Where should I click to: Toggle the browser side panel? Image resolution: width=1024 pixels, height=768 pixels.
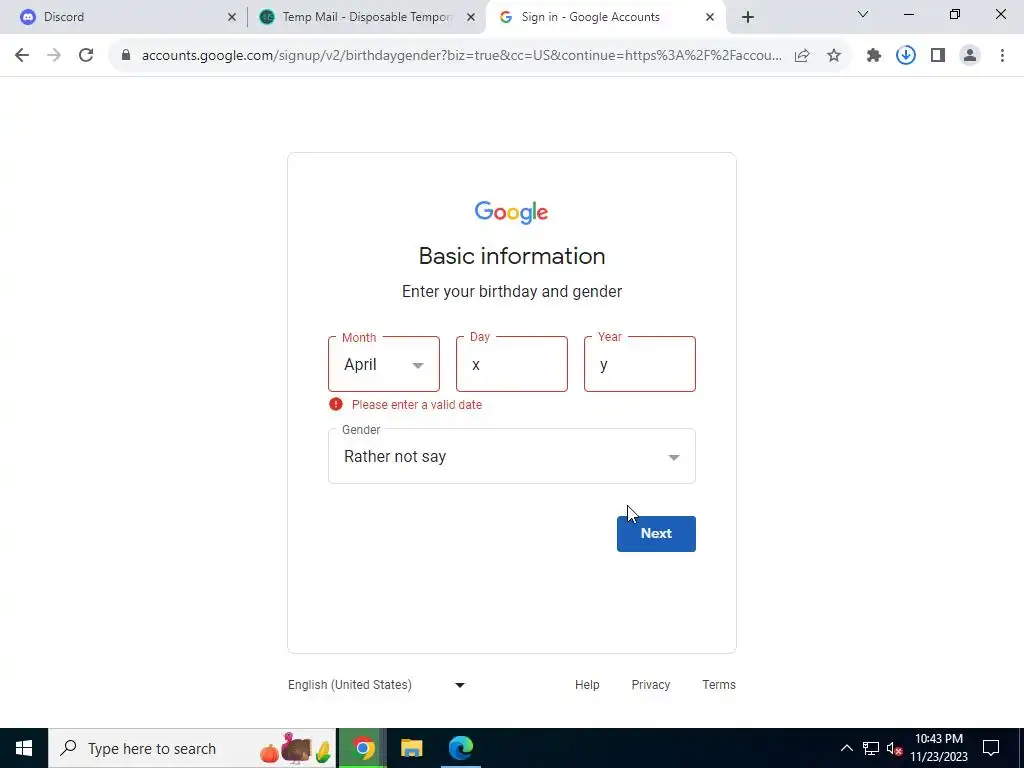point(938,56)
